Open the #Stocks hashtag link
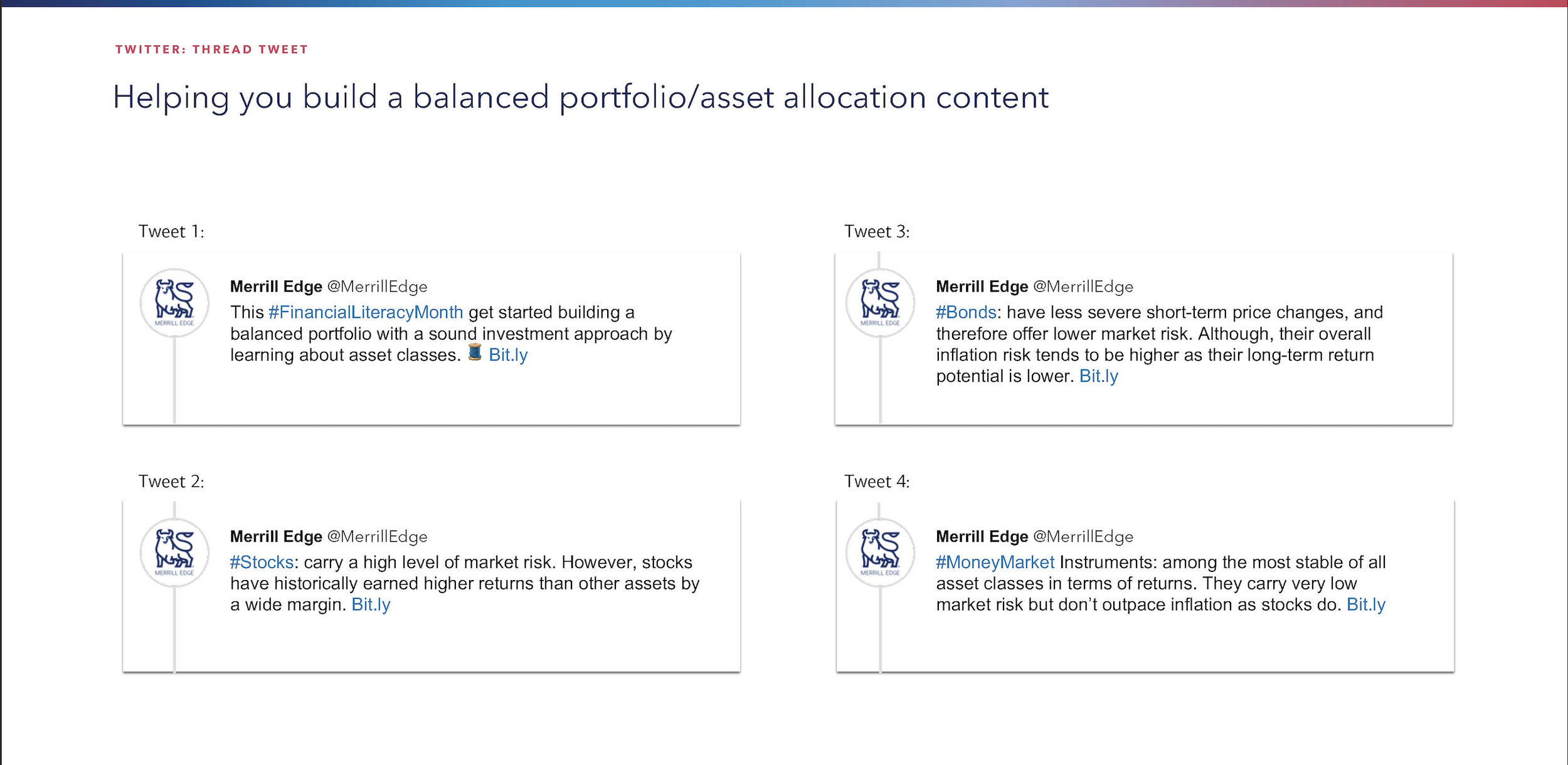This screenshot has width=1568, height=765. (x=262, y=562)
